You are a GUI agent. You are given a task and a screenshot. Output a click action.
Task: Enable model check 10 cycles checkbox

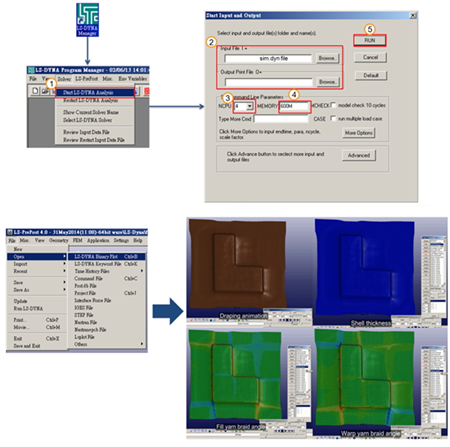333,105
